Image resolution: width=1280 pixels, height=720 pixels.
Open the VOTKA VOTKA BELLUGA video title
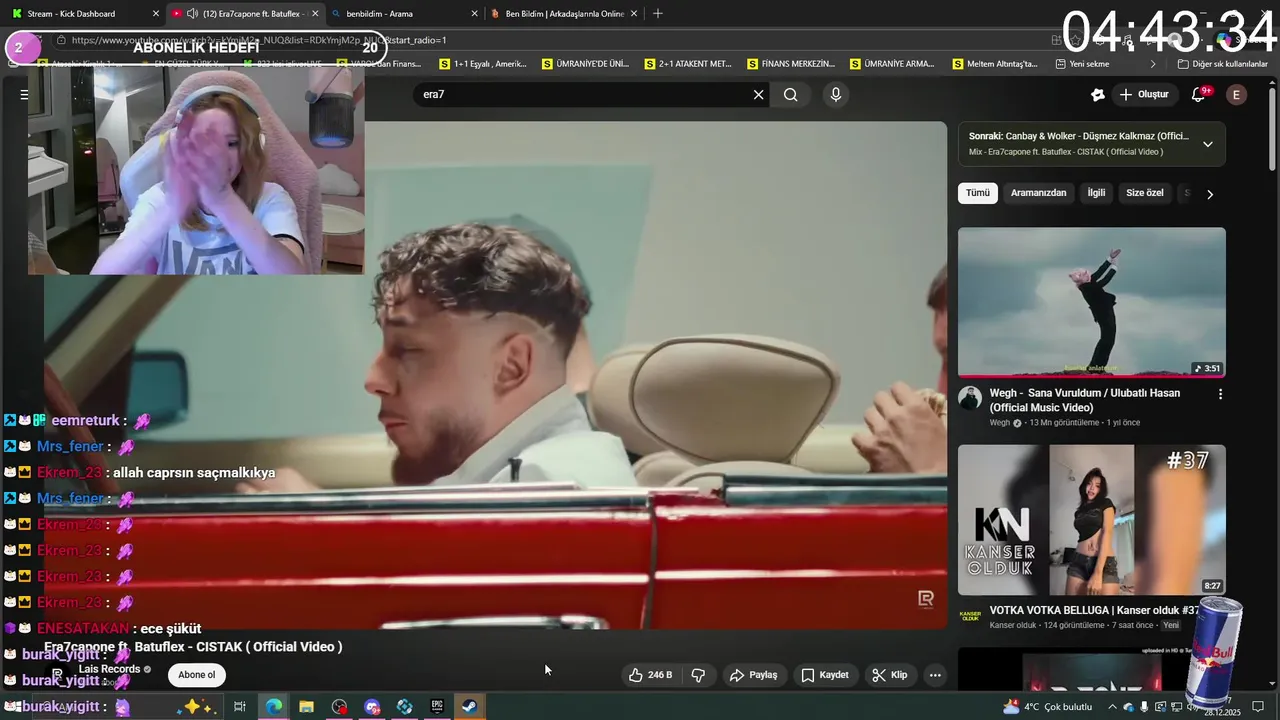(x=1094, y=610)
